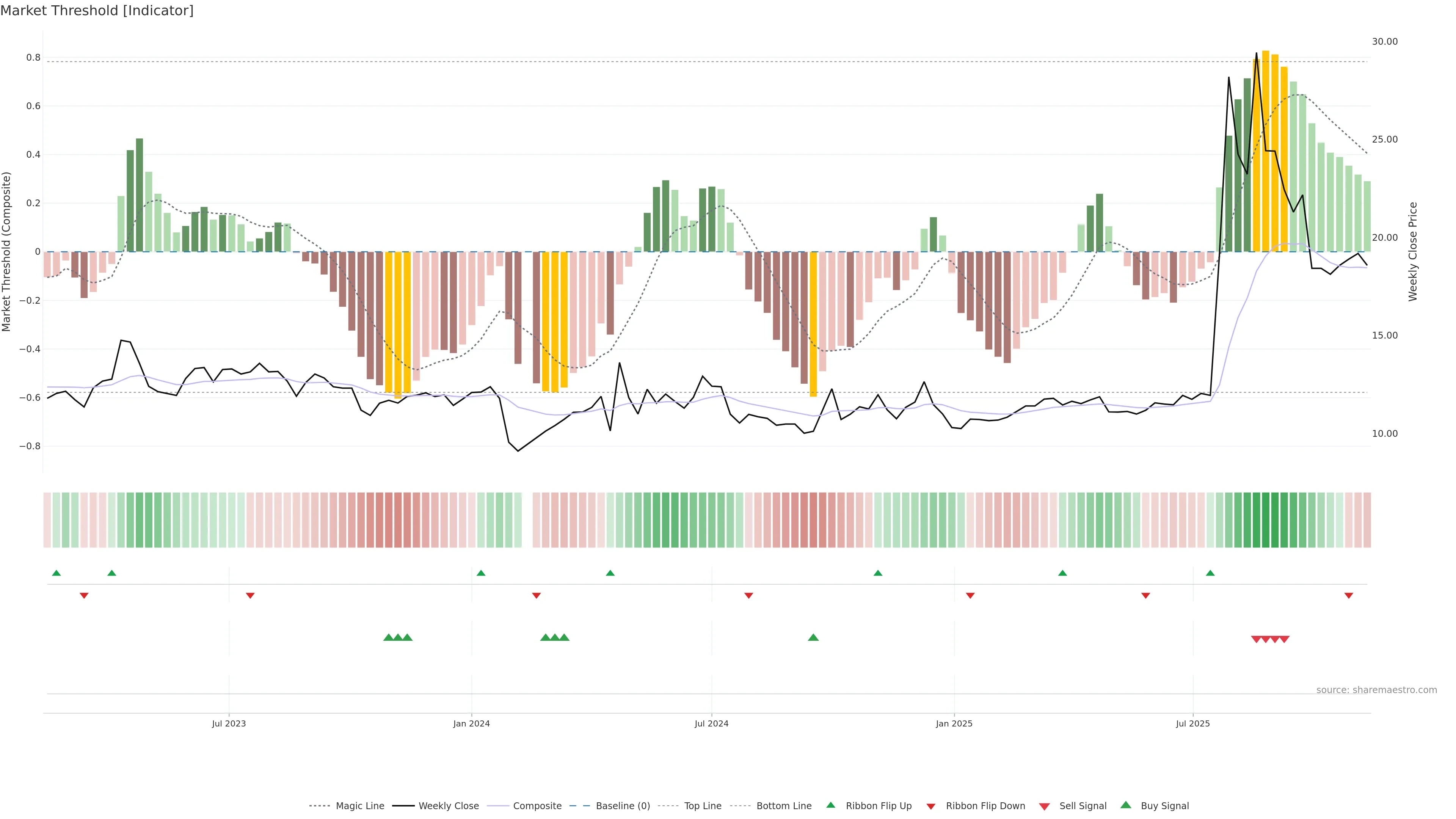
Task: Click the green Buy Signal legend triangle icon
Action: 1126,805
